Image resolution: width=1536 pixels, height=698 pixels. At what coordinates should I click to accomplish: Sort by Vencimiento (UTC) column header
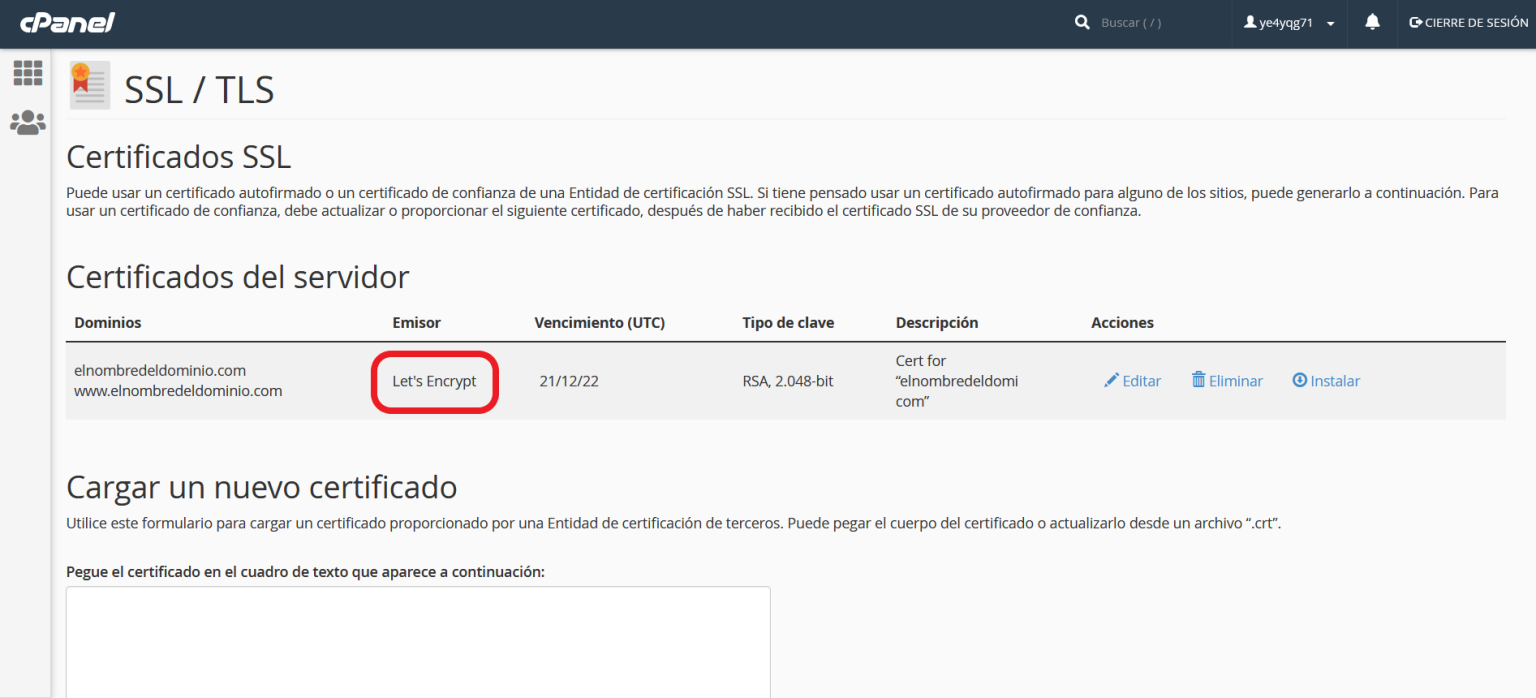599,323
